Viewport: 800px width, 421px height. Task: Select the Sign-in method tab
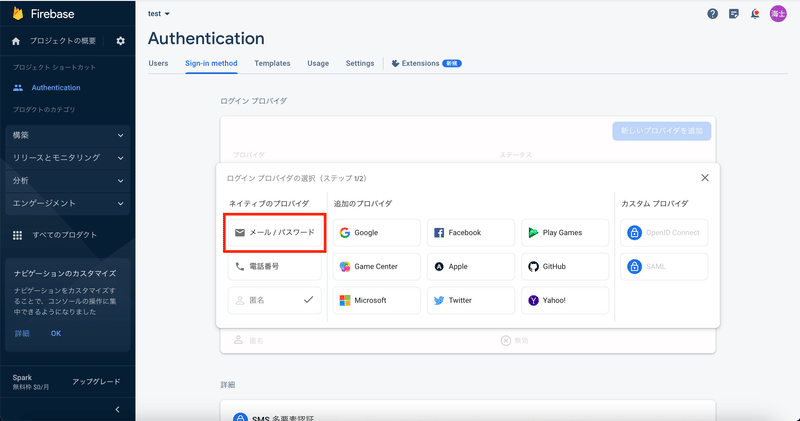(x=211, y=63)
